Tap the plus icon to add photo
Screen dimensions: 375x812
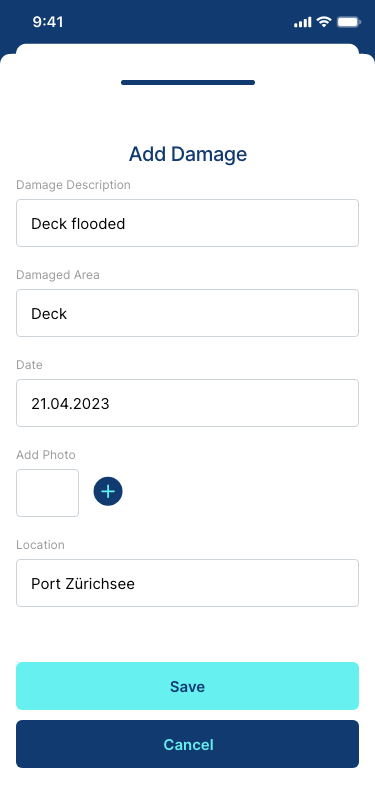108,491
